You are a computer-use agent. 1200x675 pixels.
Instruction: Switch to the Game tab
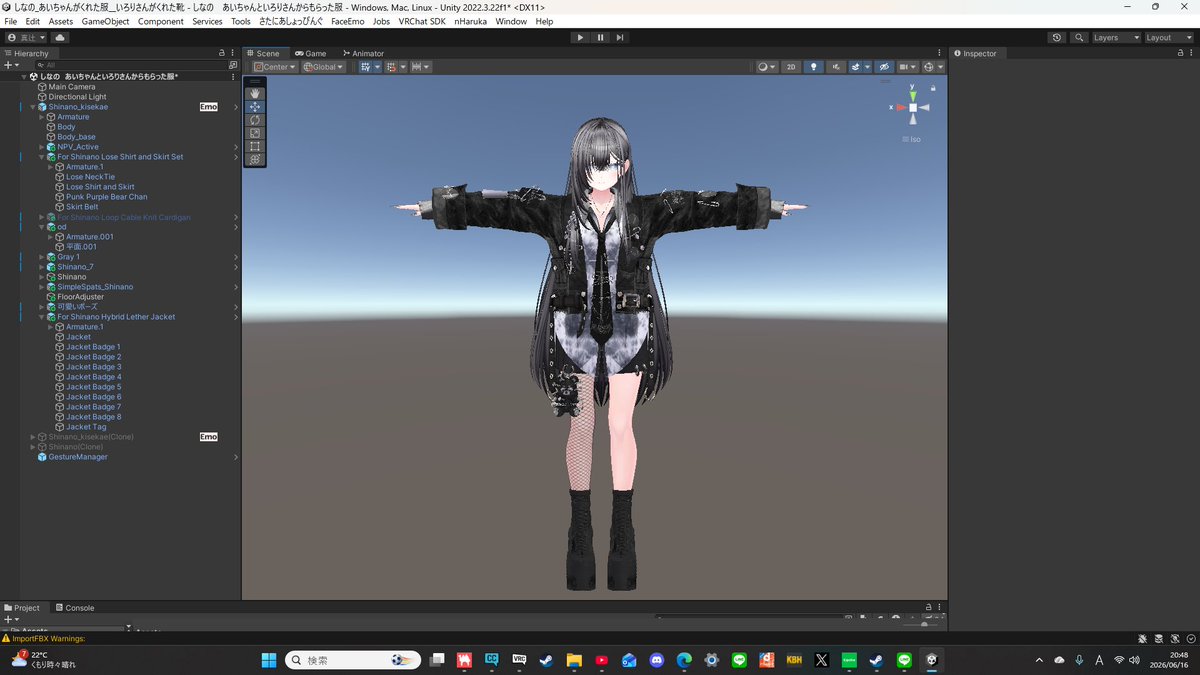[x=310, y=53]
